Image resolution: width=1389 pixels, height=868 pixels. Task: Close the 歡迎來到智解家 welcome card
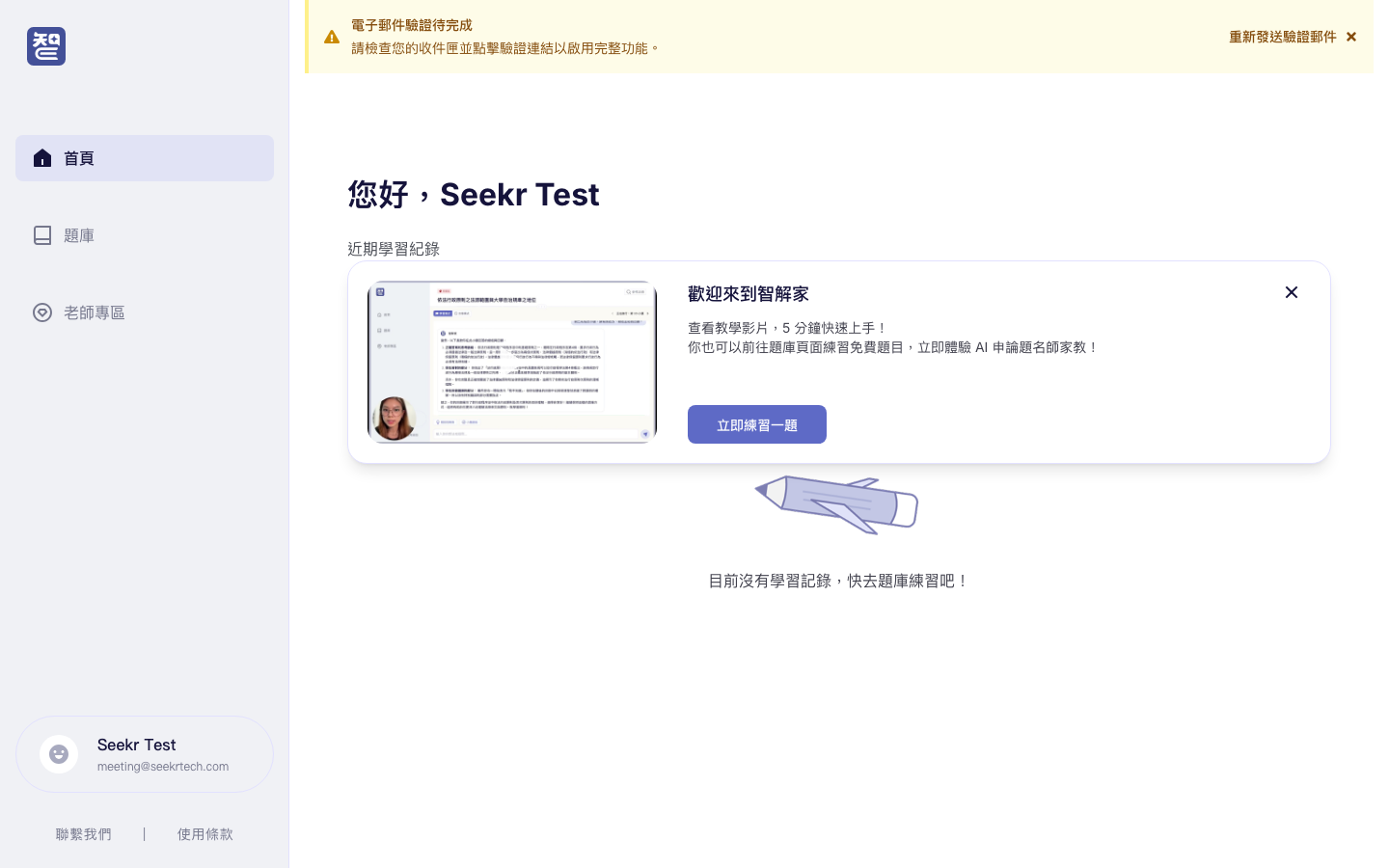1292,292
